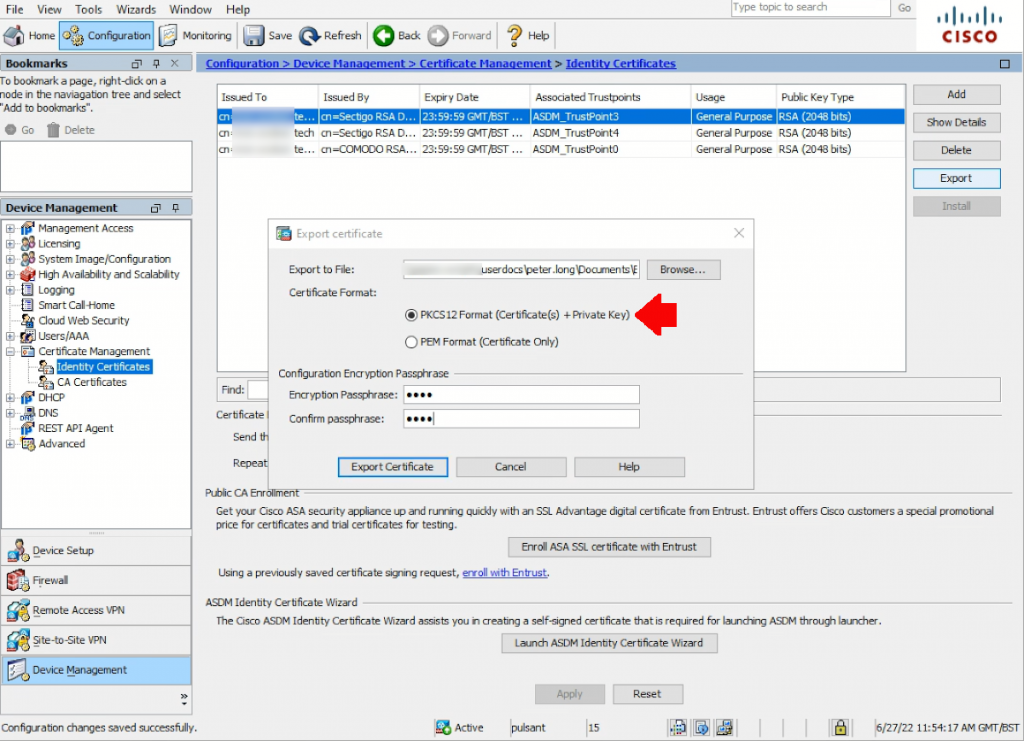Open the Tools menu

88,9
